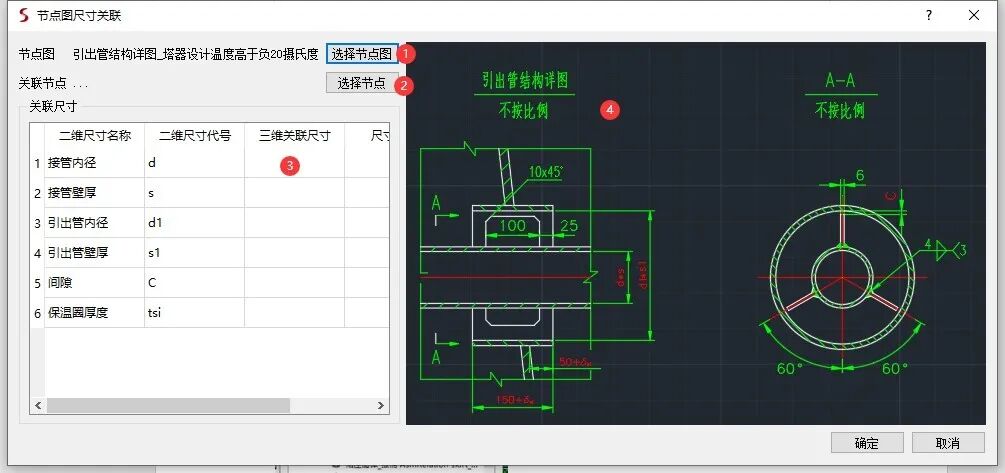
Task: Click the 引出管结构详图 title in the drawing
Action: coord(525,80)
